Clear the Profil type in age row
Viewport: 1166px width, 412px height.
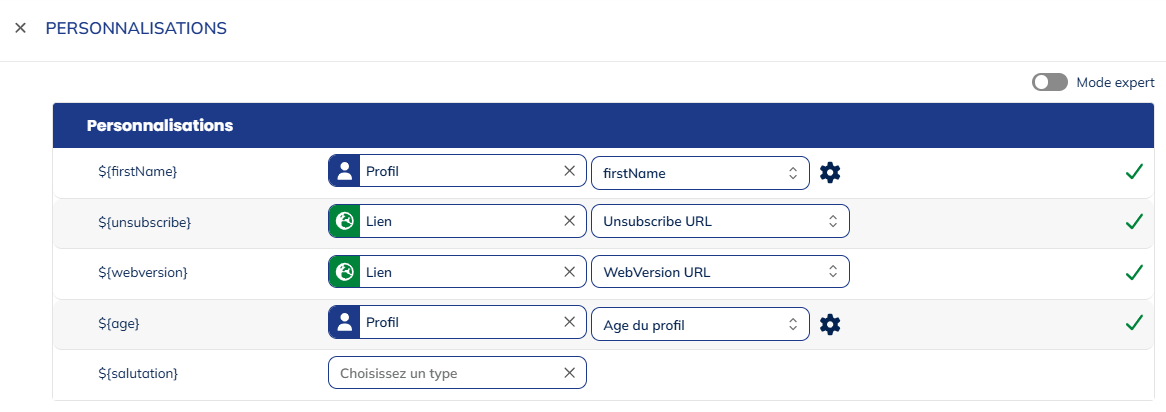pyautogui.click(x=569, y=322)
